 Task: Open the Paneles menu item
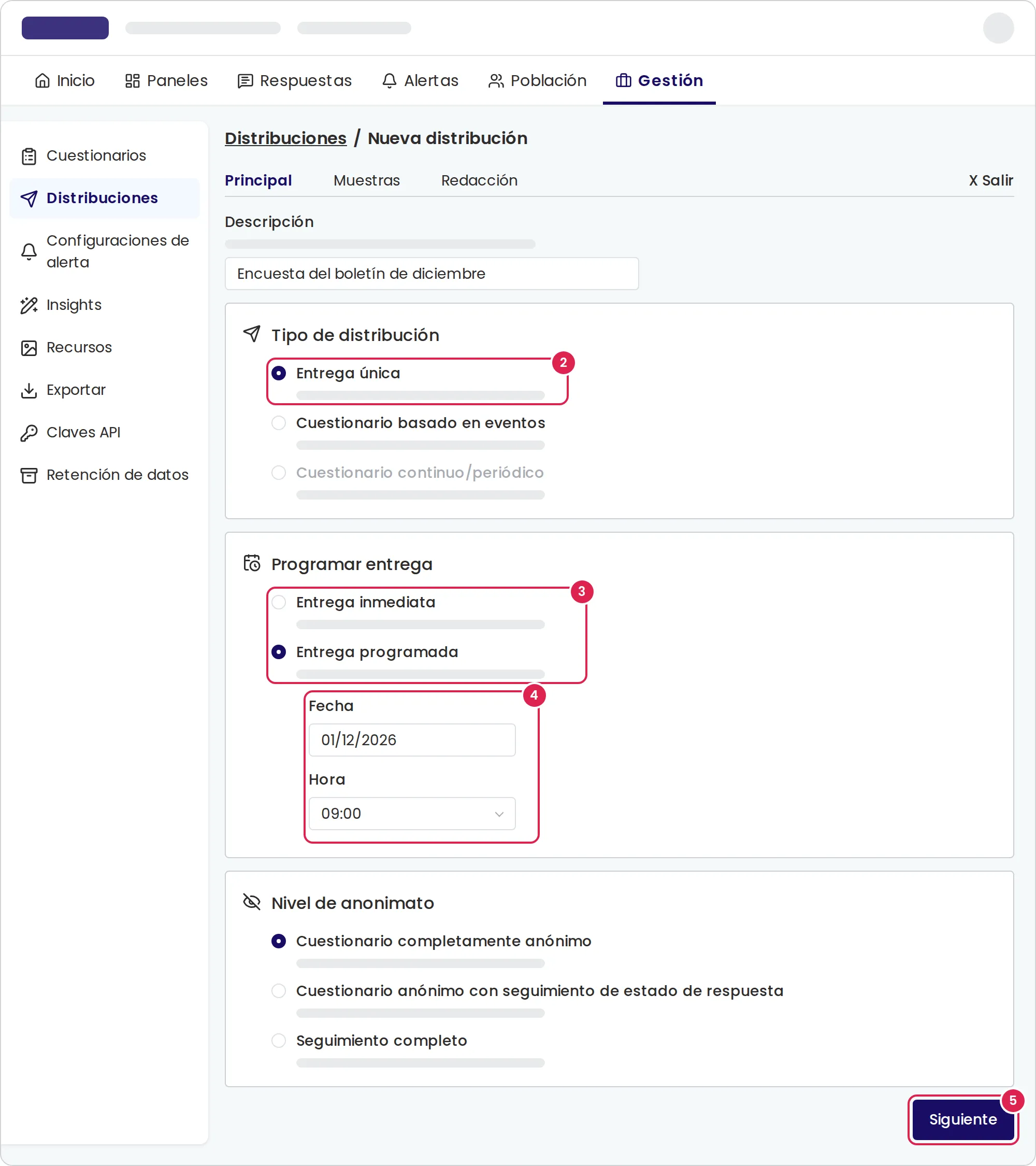pyautogui.click(x=166, y=81)
